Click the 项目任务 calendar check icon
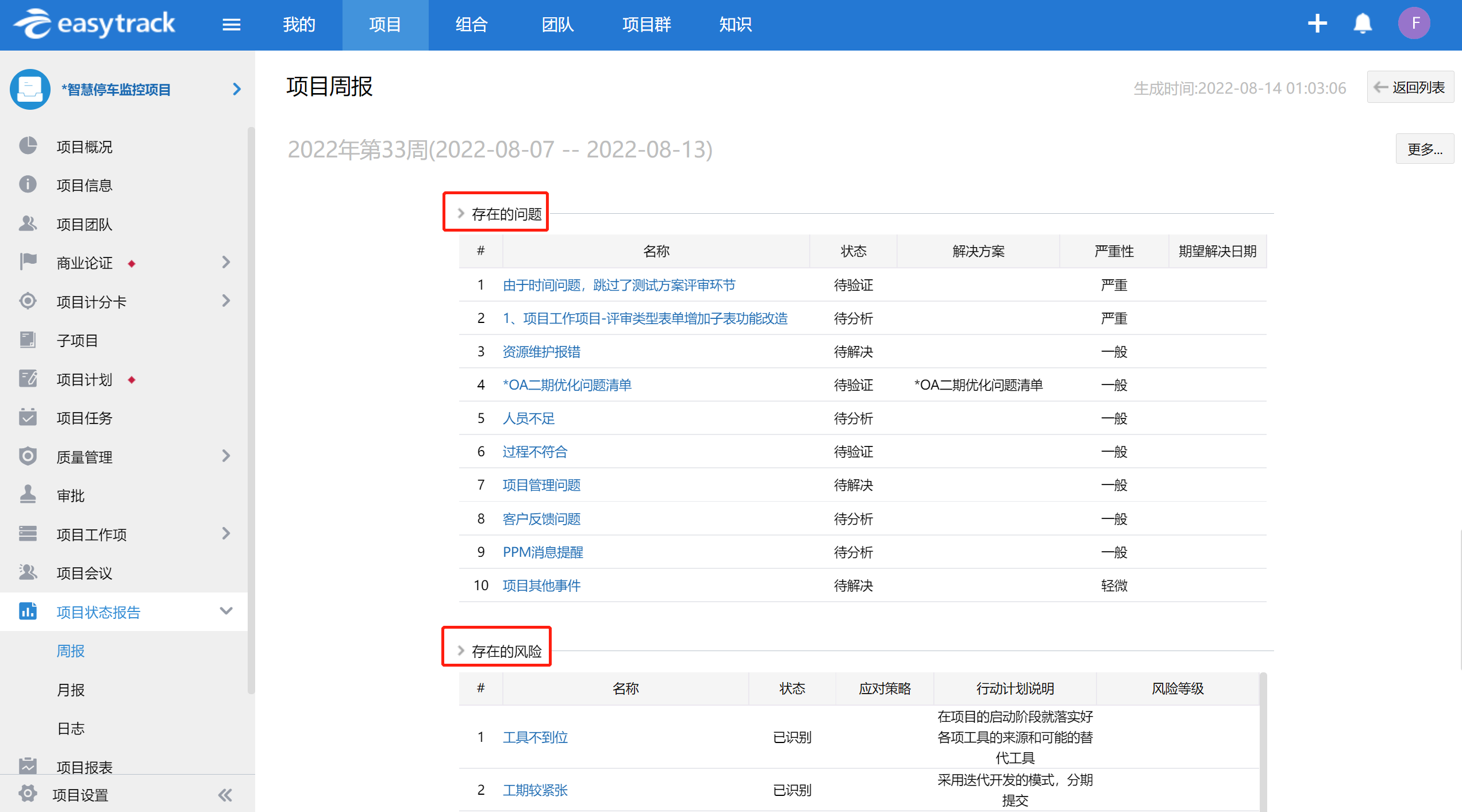This screenshot has width=1462, height=812. click(x=28, y=417)
